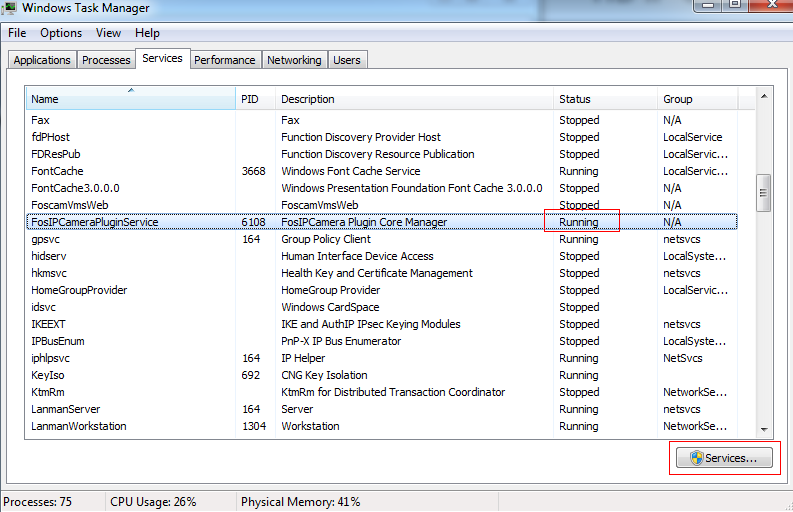793x512 pixels.
Task: Sort by the Description column header
Action: tap(414, 99)
